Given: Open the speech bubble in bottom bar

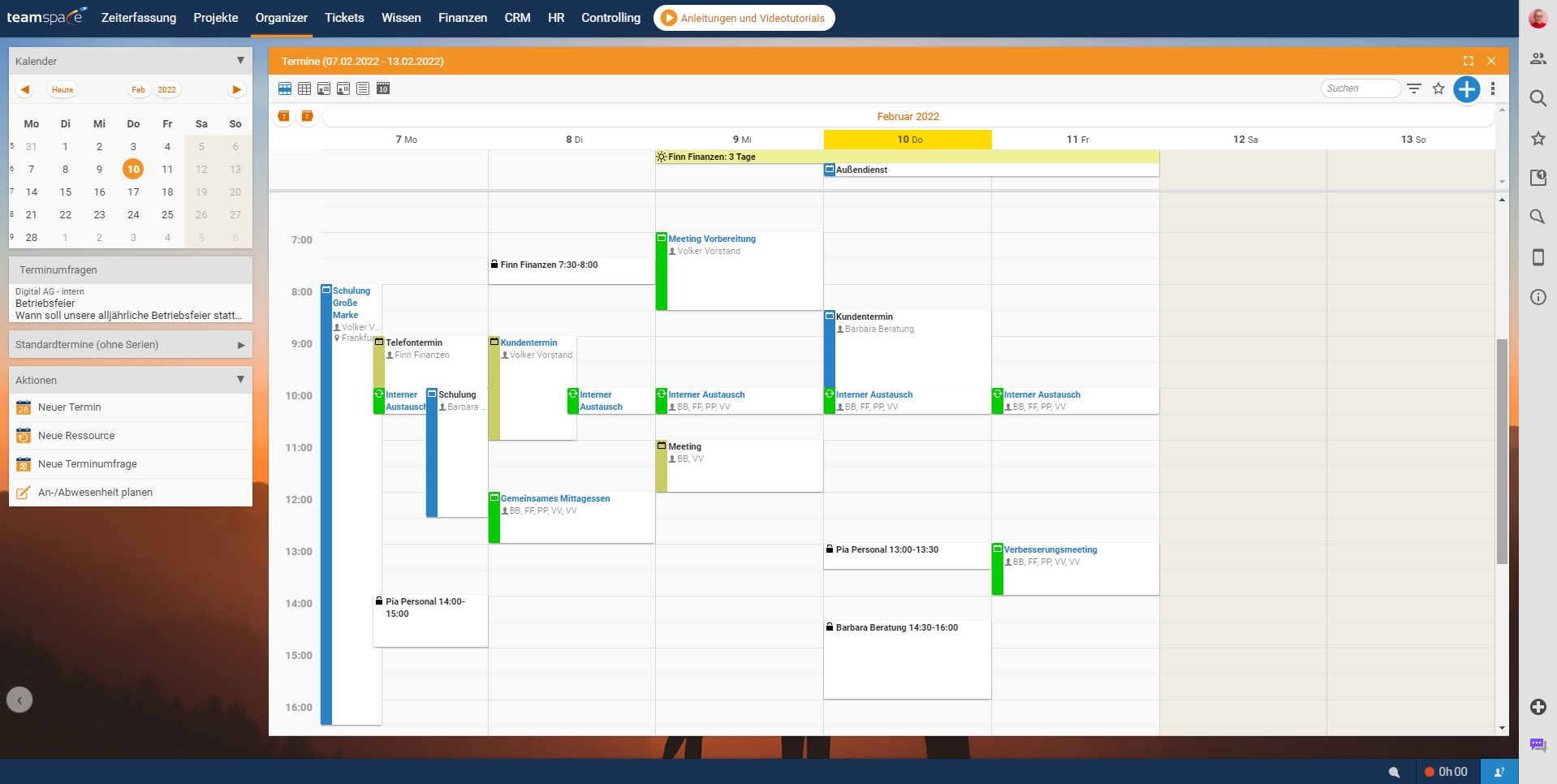Looking at the screenshot, I should tap(1394, 772).
